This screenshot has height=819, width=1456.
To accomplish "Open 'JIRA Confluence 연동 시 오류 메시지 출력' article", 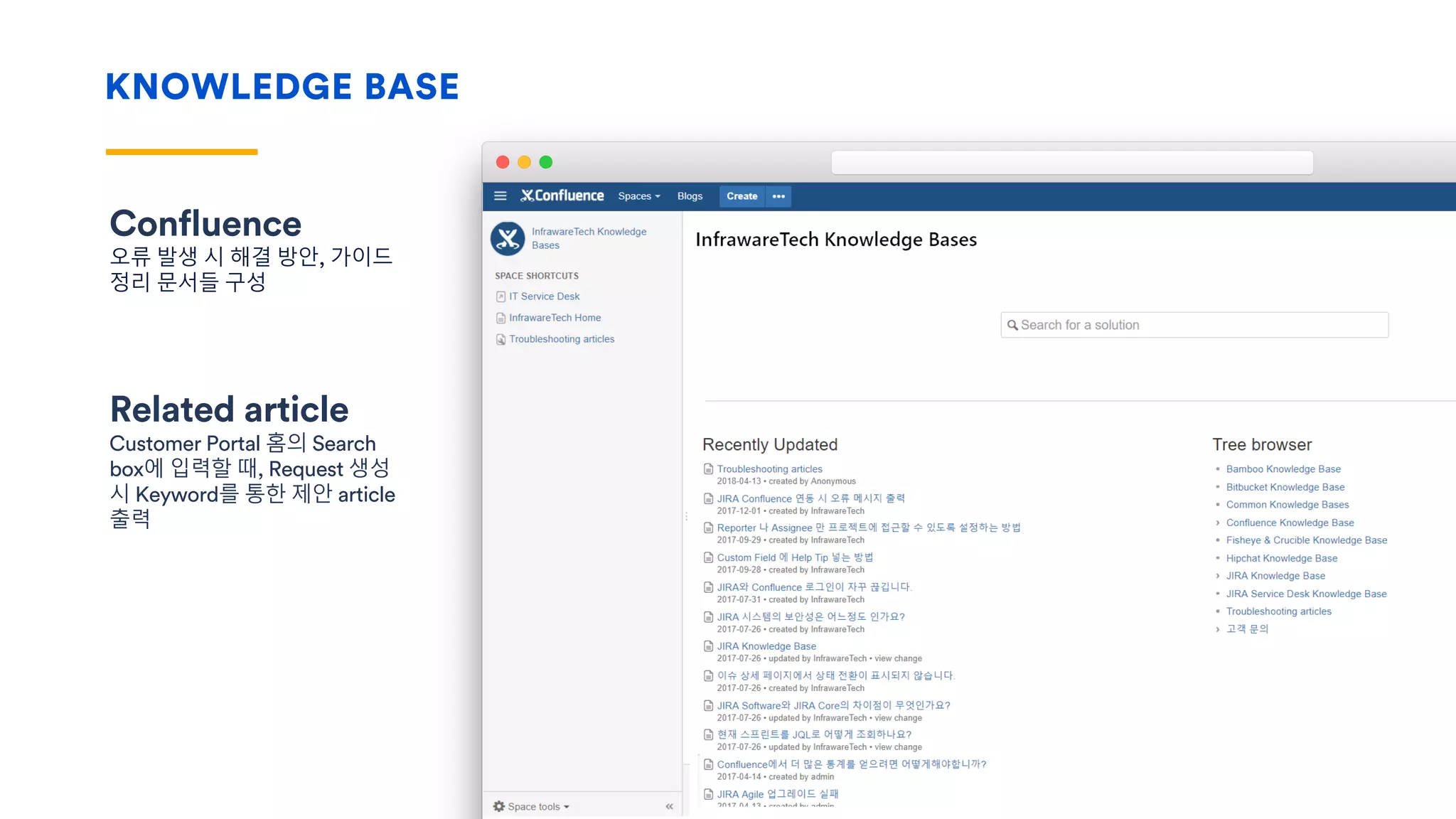I will pos(810,498).
